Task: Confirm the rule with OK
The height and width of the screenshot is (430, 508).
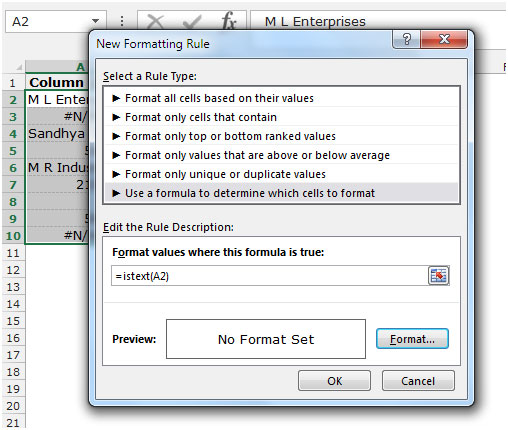Action: tap(334, 381)
